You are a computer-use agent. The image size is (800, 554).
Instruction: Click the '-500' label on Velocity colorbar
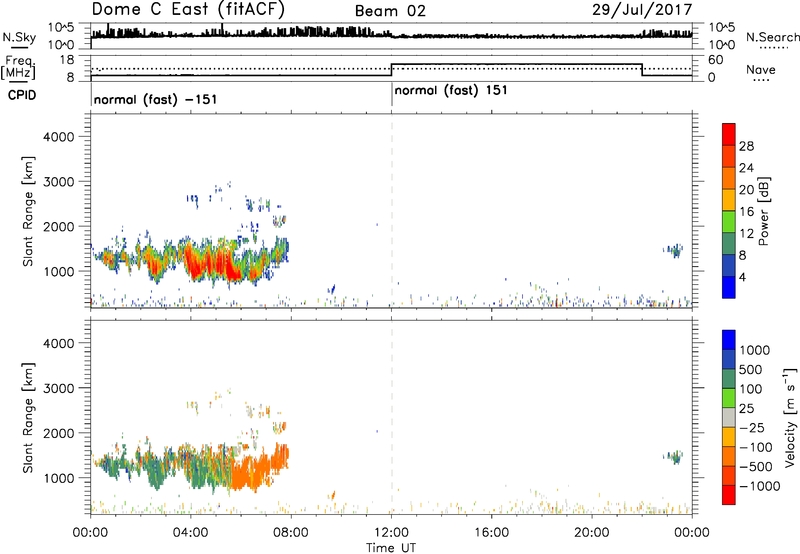tap(756, 467)
